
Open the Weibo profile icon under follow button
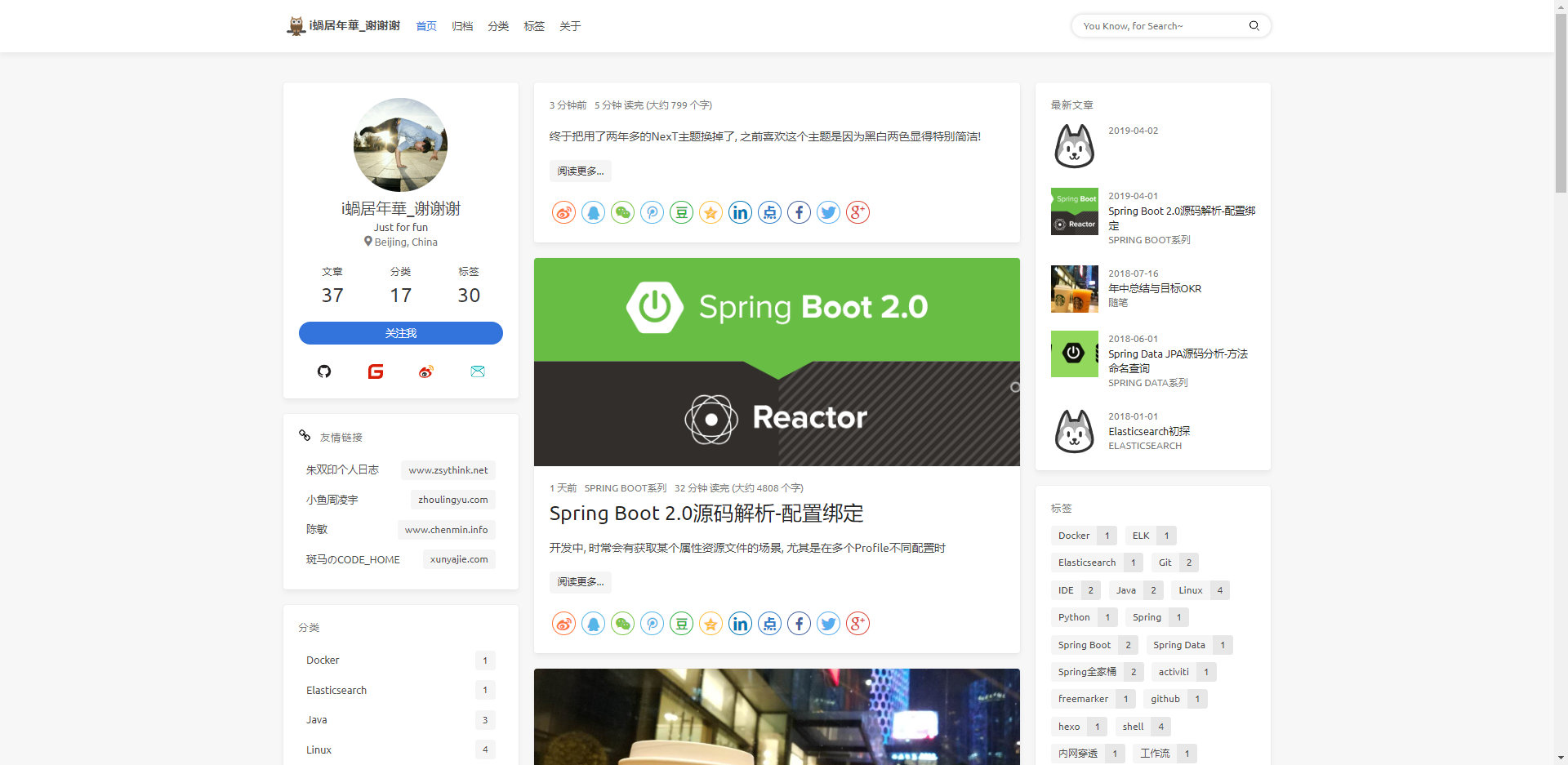coord(426,371)
